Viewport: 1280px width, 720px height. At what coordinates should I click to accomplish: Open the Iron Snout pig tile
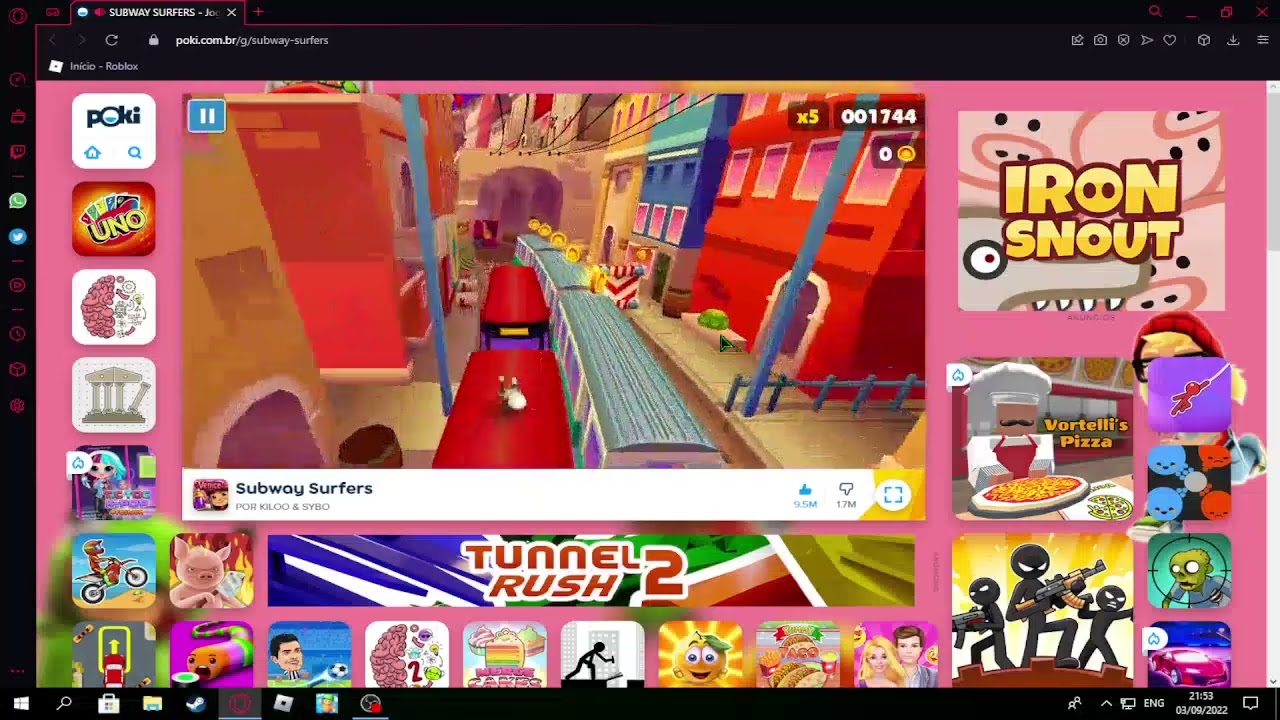[211, 570]
